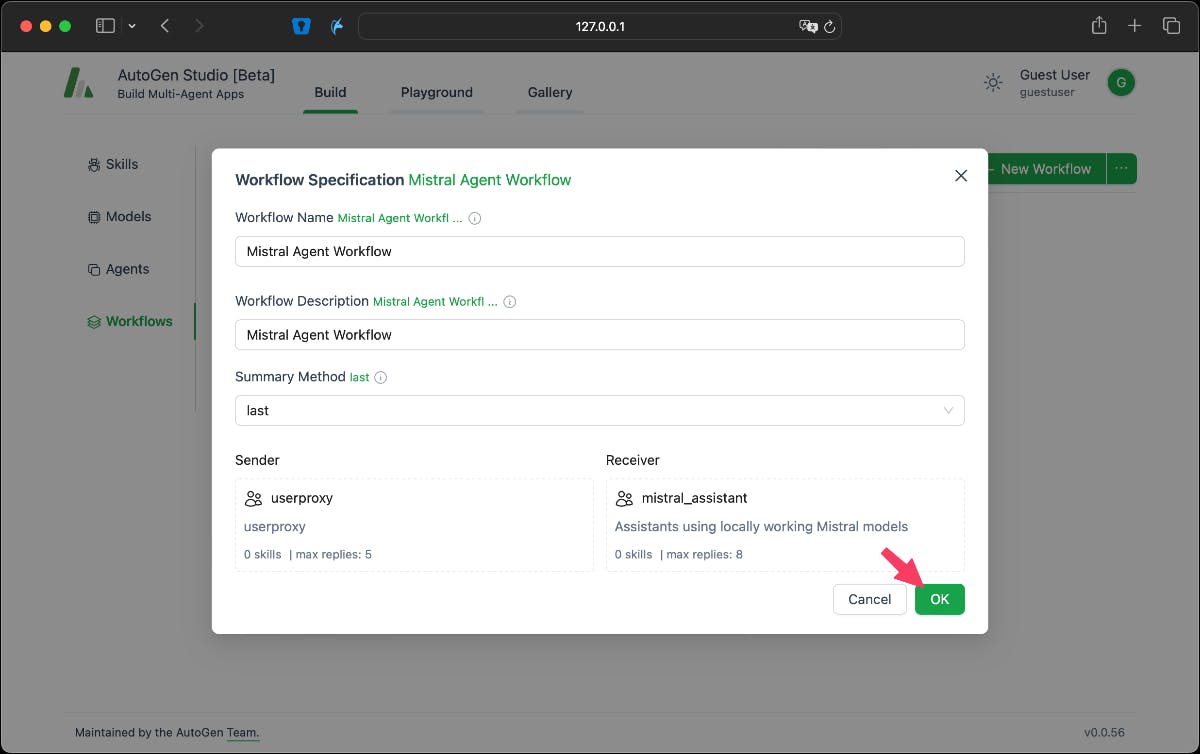Select the mistral_assistant Receiver agent card

[785, 525]
